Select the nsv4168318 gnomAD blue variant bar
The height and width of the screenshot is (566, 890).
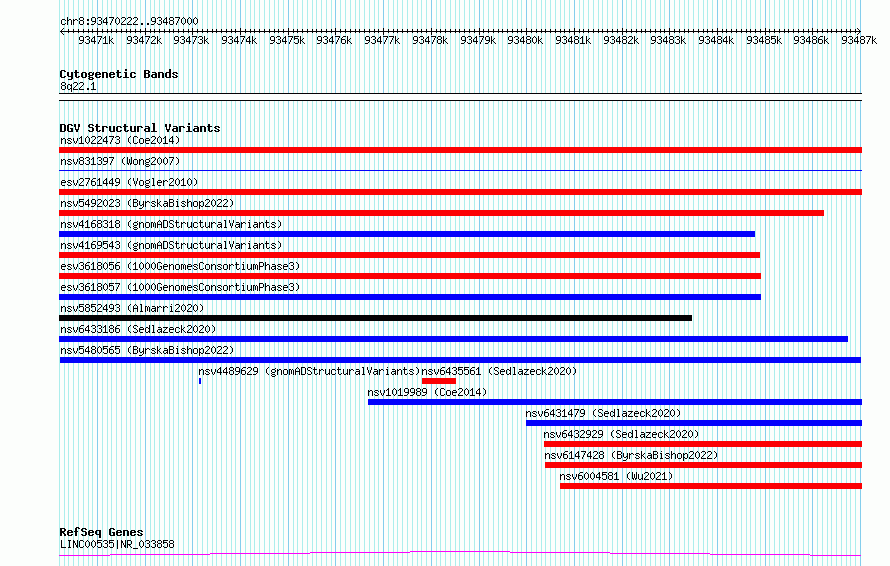[407, 234]
